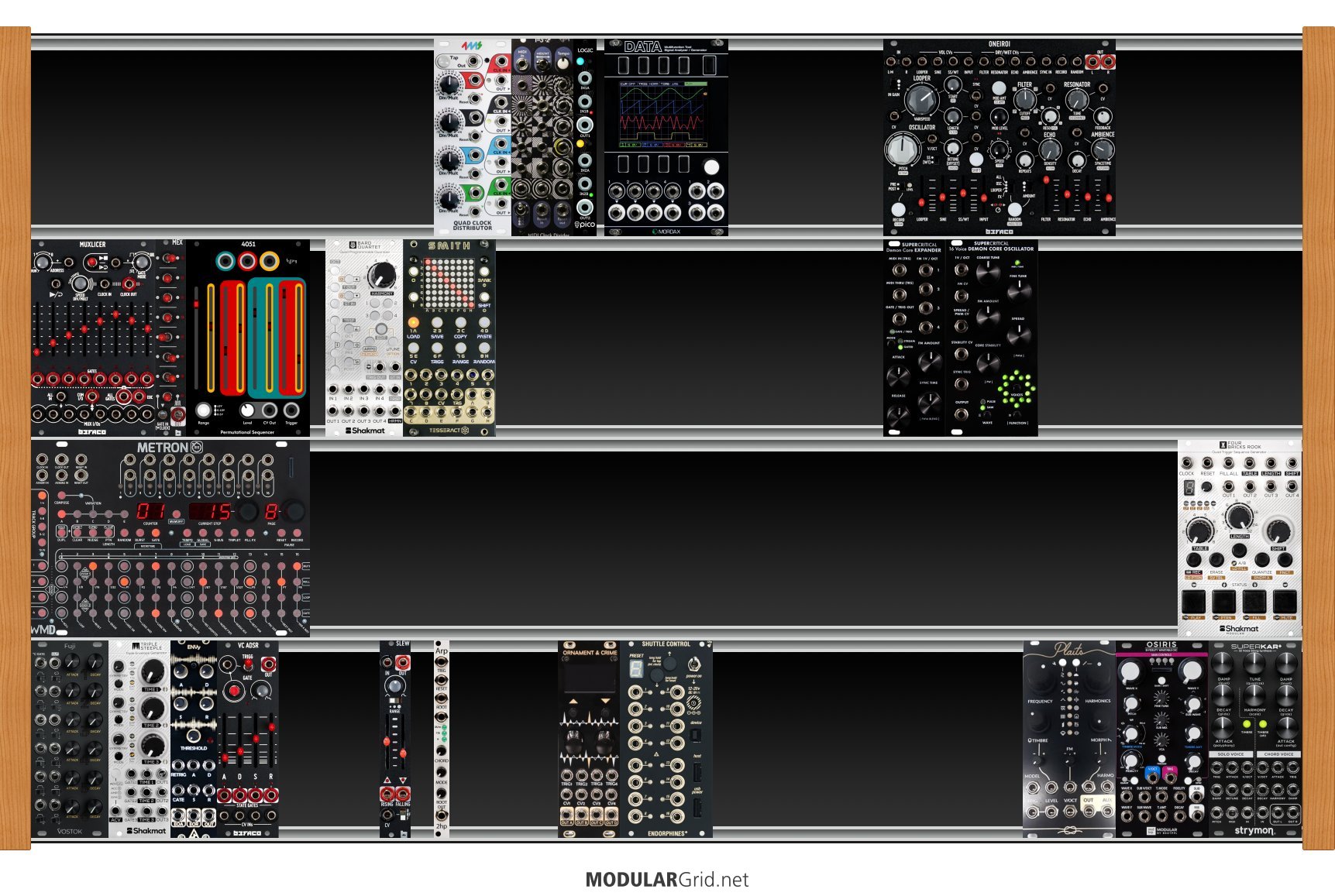Open the Demon Core Expander module
Viewport: 1335px width, 896px height.
point(914,338)
